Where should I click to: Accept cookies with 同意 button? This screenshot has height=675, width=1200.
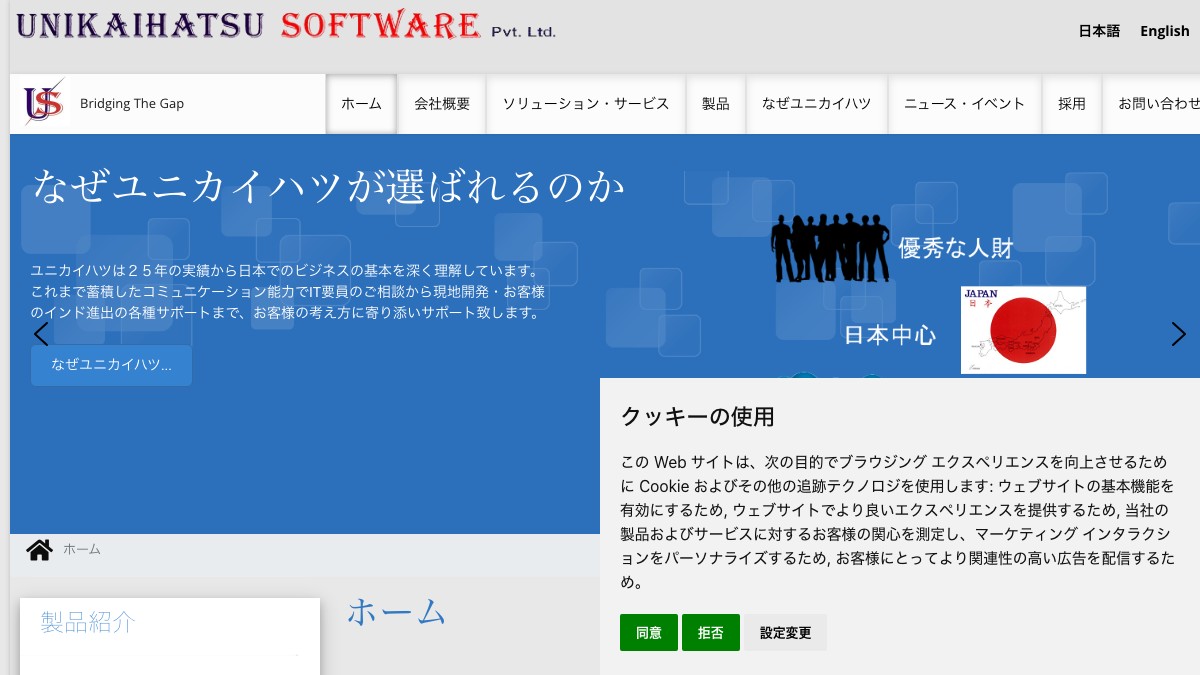tap(649, 633)
